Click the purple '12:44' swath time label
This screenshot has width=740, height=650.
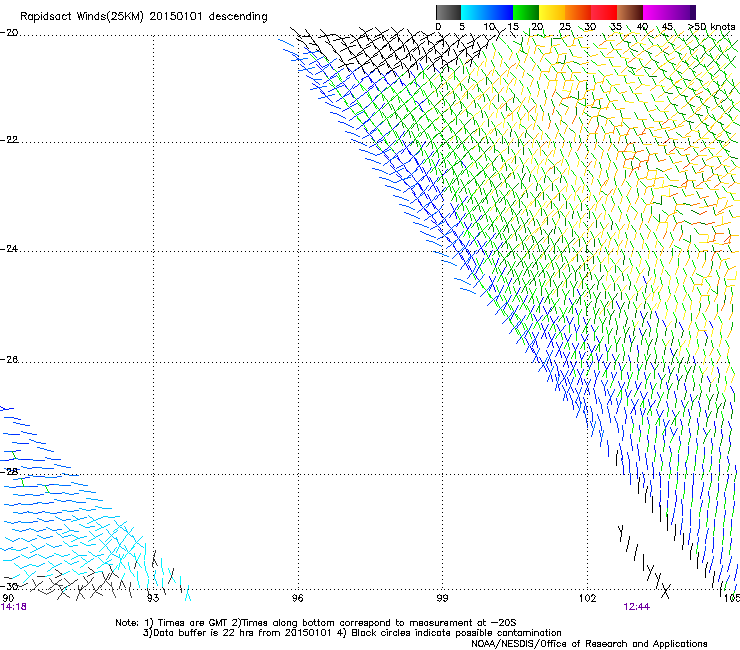click(636, 607)
